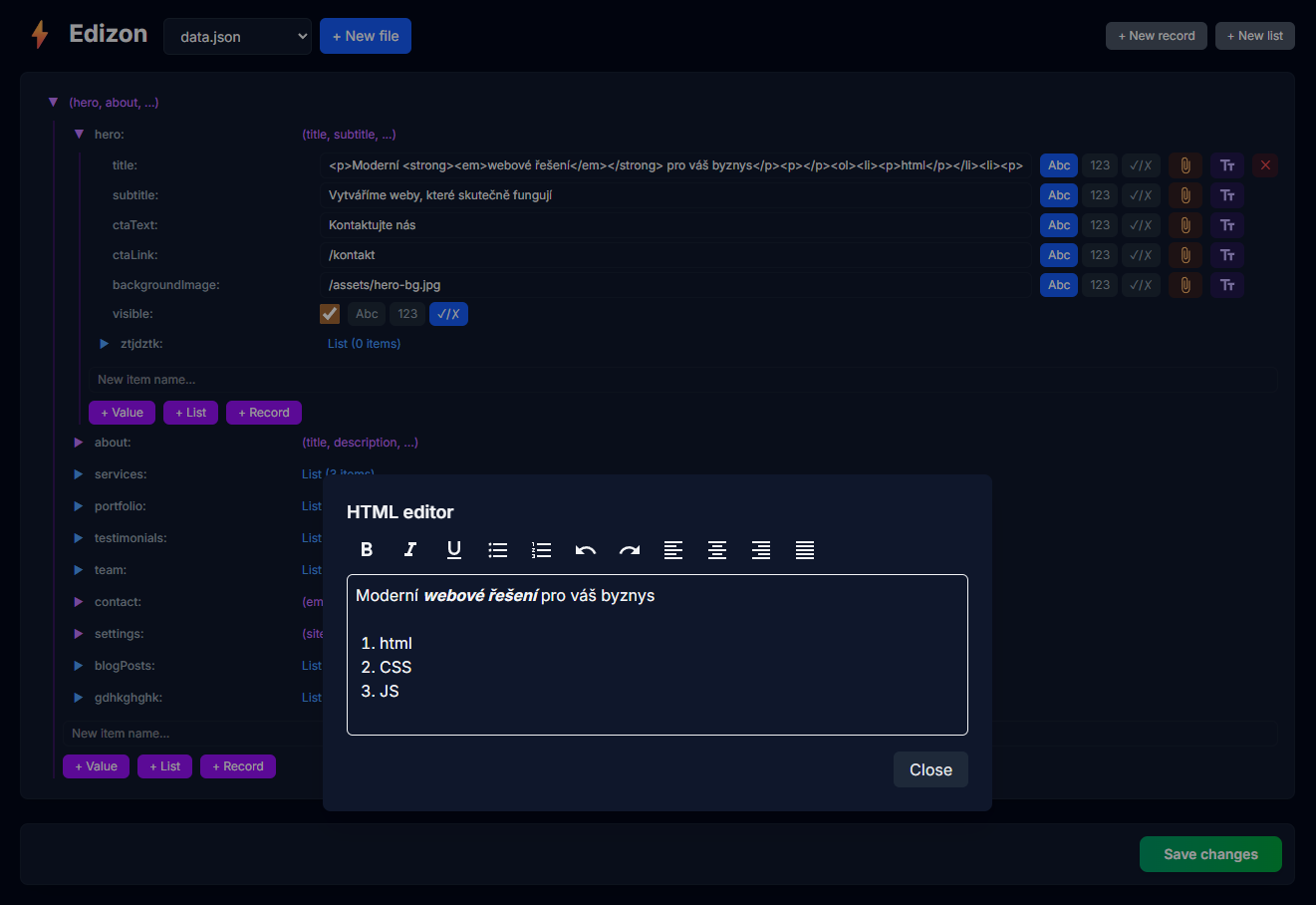Insert a bulleted list in the HTML editor
1316x905 pixels.
click(497, 549)
